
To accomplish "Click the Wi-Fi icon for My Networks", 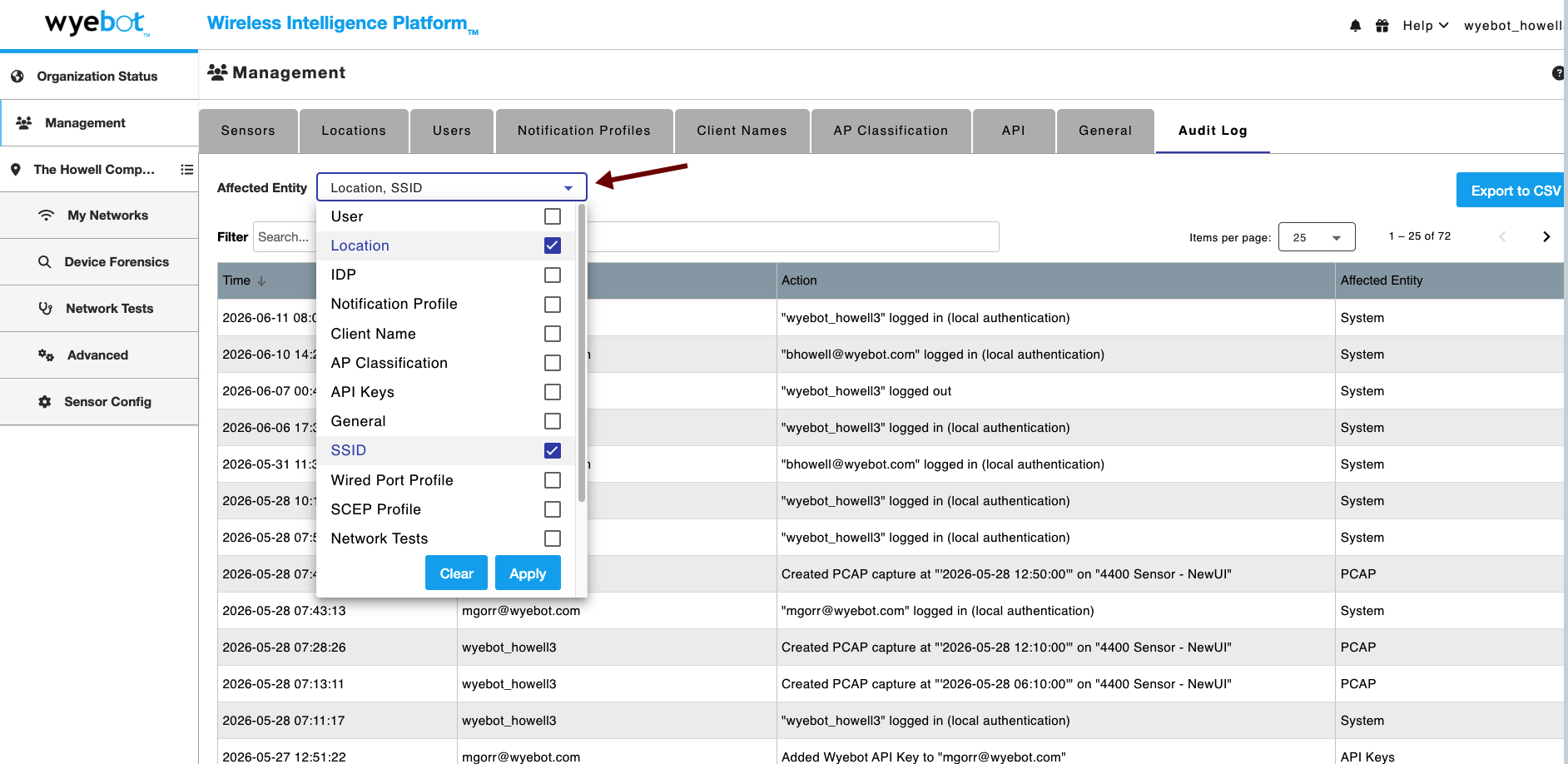I will point(47,215).
